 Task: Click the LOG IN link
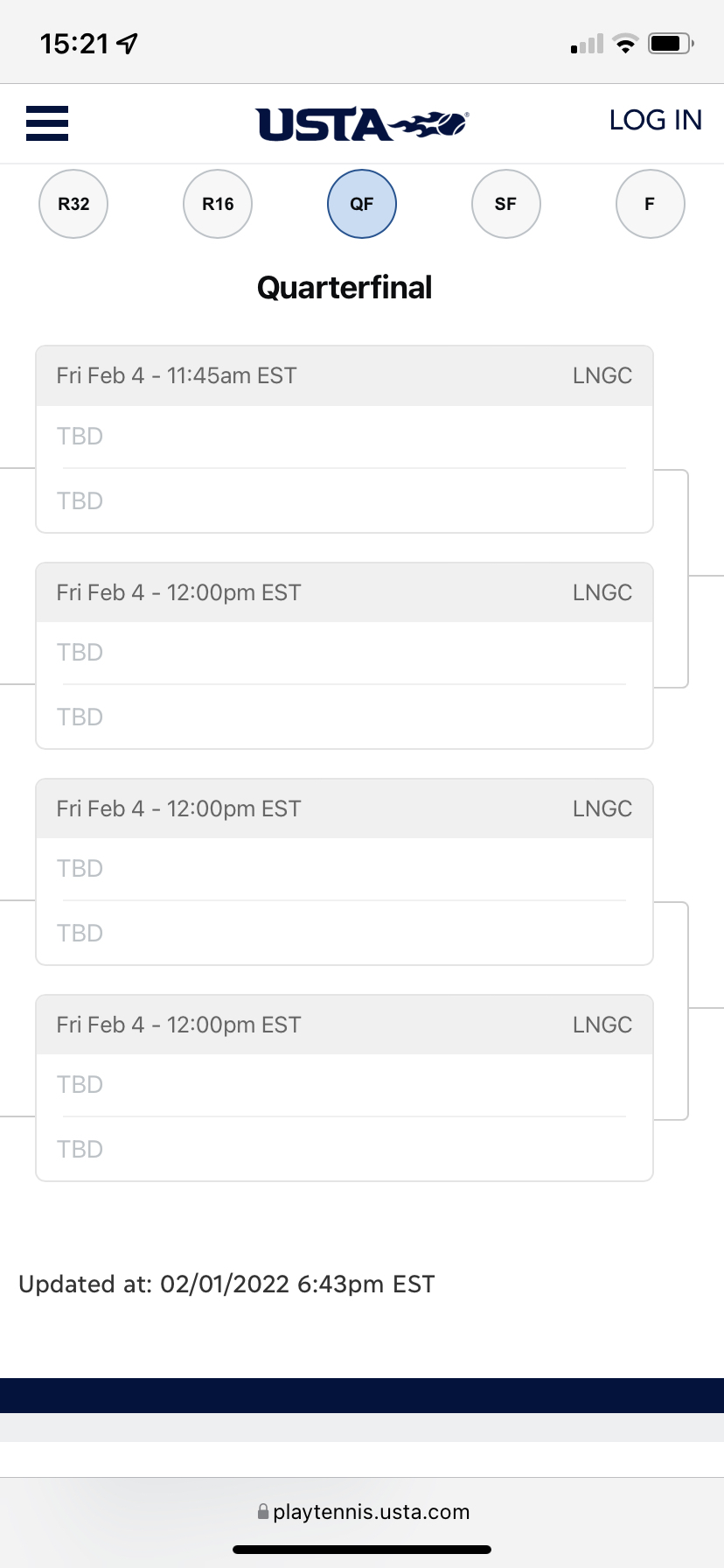[x=656, y=120]
